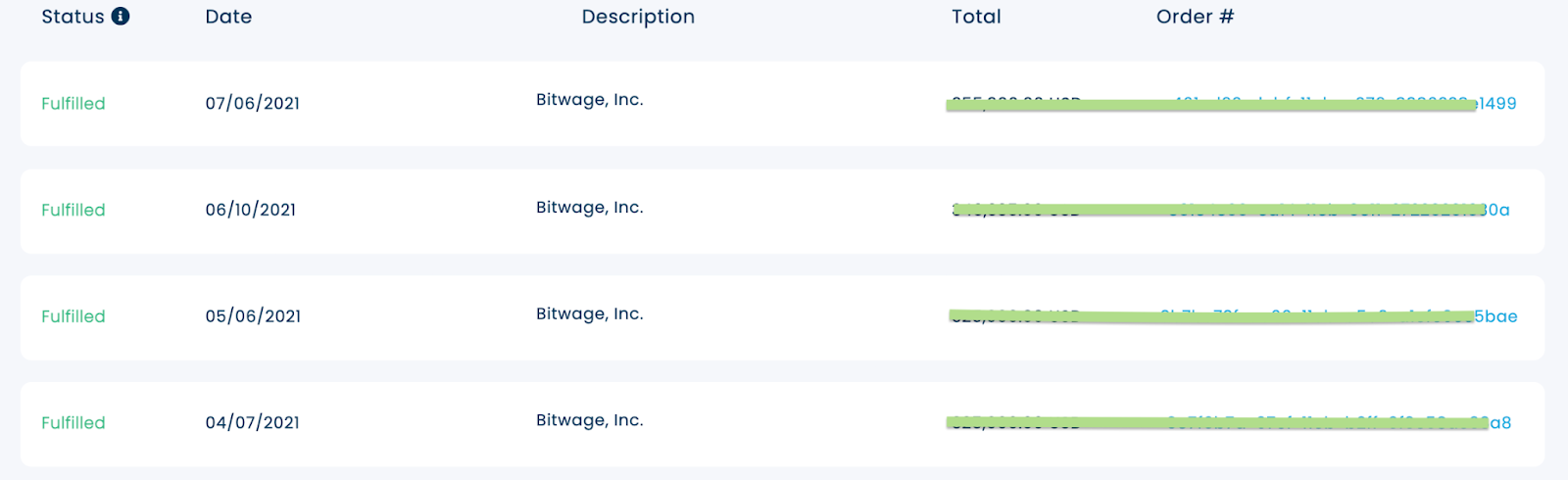Screen dimensions: 1568x480
Task: Open order link ending in 0a
Action: [1339, 210]
